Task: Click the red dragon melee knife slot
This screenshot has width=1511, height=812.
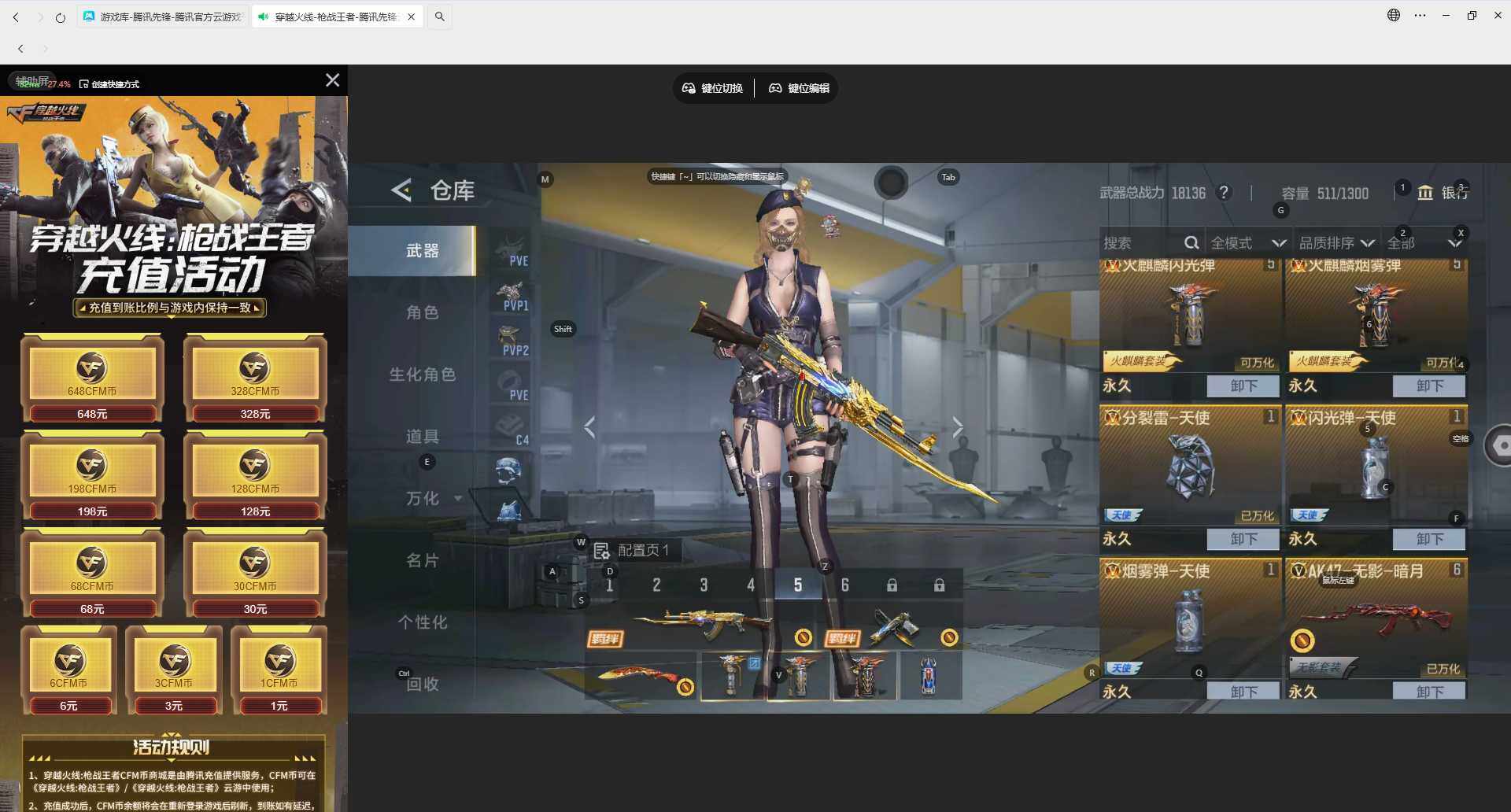Action: pyautogui.click(x=641, y=676)
